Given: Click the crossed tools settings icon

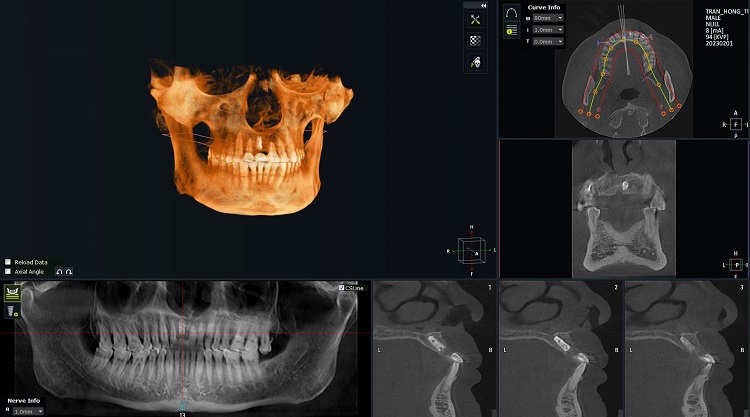Looking at the screenshot, I should pos(475,20).
